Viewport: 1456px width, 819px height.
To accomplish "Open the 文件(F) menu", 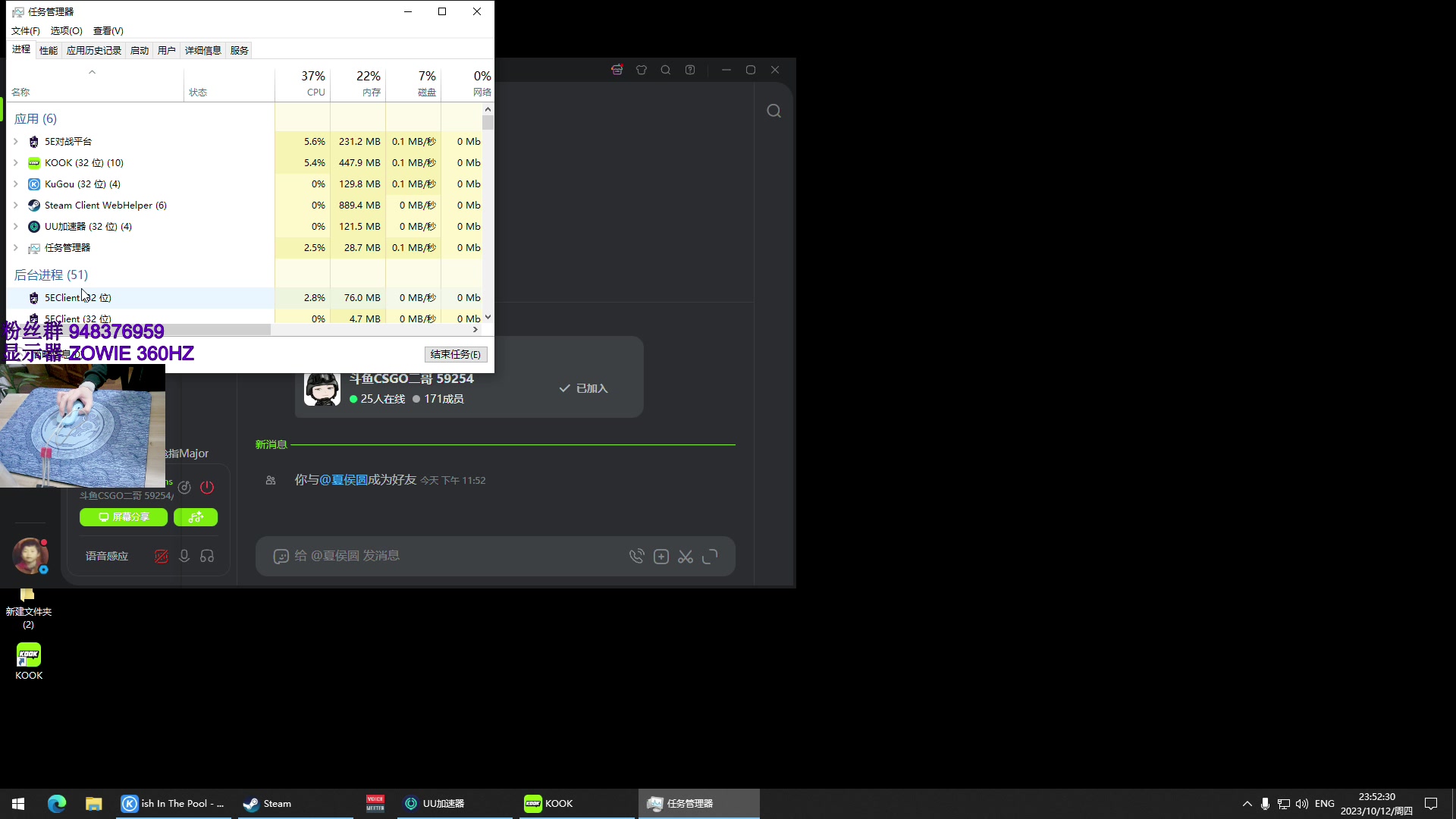I will pos(26,31).
